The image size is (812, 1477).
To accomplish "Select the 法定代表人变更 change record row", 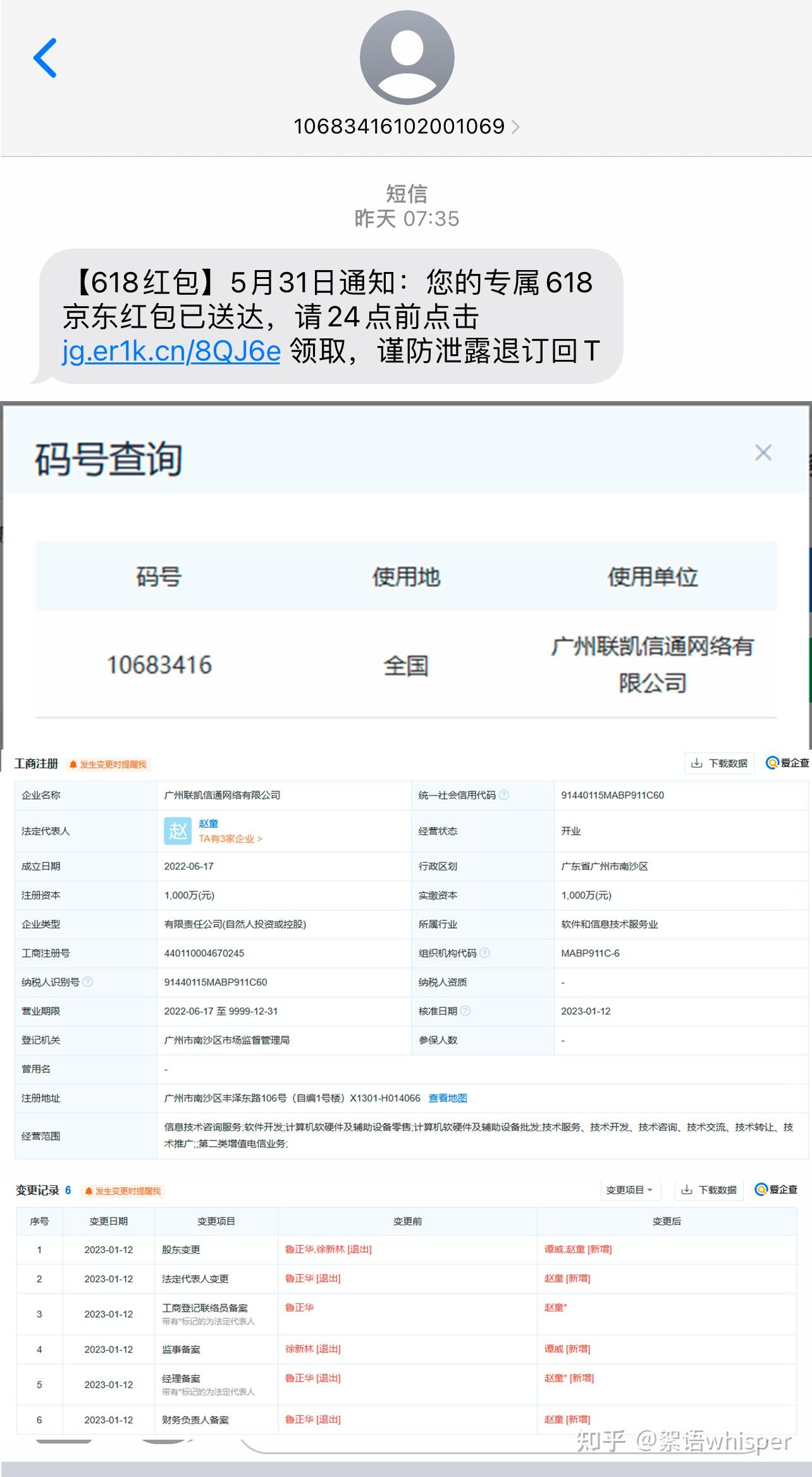I will click(x=406, y=1278).
